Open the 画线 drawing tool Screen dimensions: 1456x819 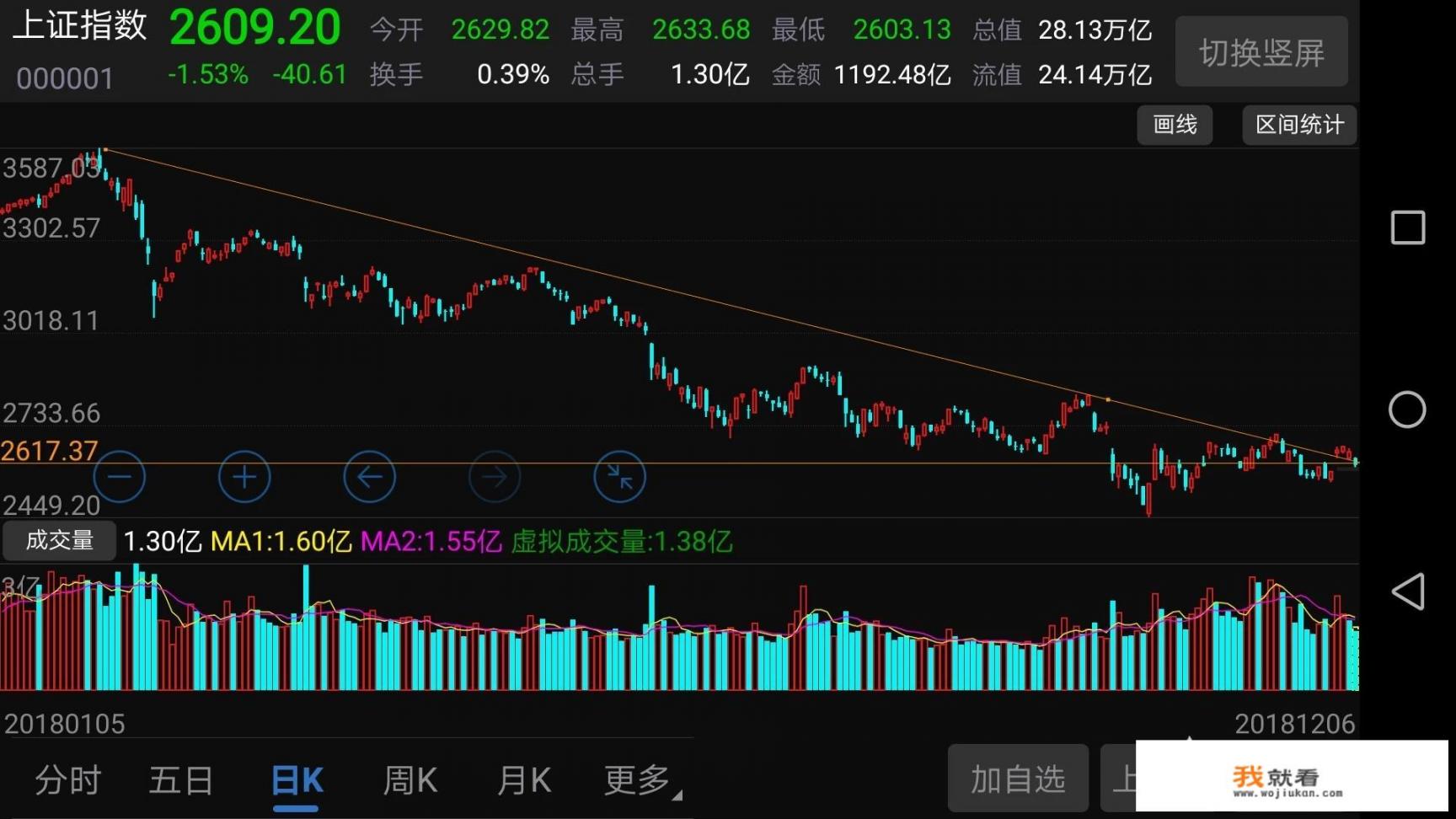[1175, 125]
